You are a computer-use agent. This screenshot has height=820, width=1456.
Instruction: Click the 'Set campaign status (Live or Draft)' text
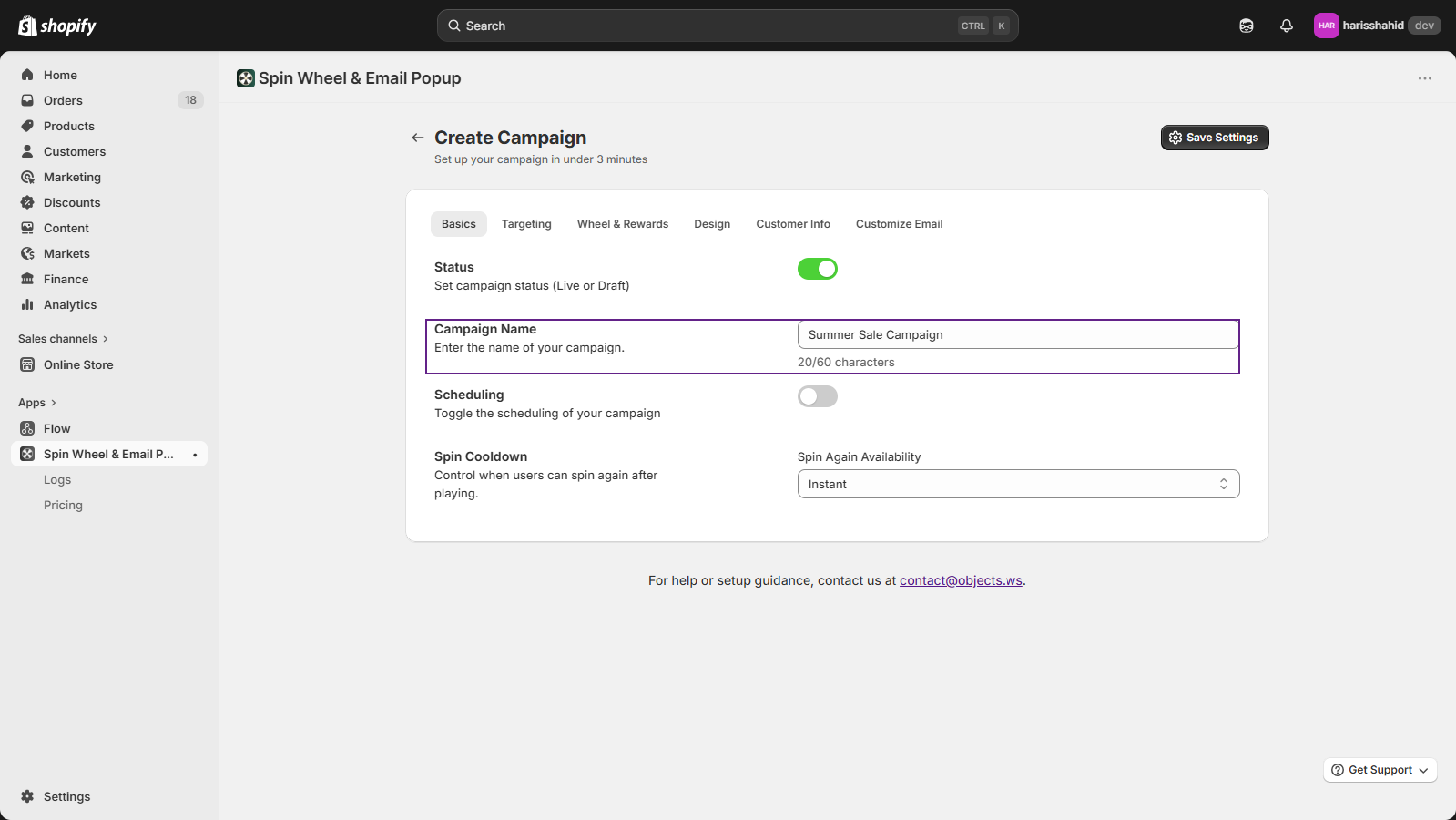pyautogui.click(x=532, y=286)
